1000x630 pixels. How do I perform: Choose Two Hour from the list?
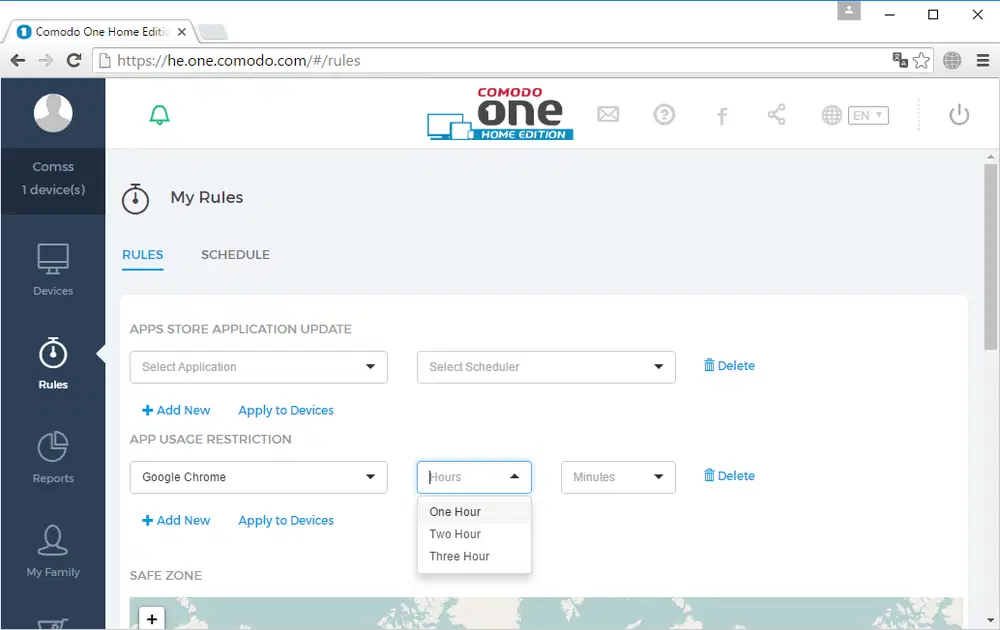tap(474, 534)
